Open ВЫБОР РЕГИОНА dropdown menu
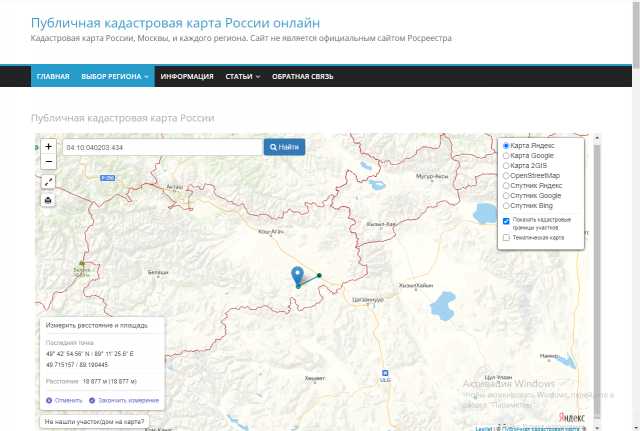The height and width of the screenshot is (431, 640). (115, 76)
